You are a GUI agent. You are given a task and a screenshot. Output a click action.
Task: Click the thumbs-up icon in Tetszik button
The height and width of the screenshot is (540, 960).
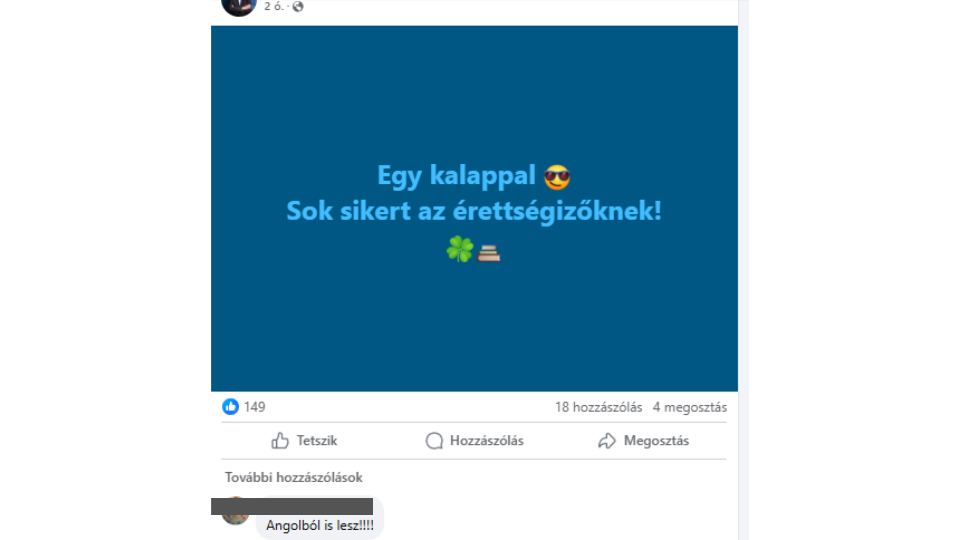tap(280, 441)
